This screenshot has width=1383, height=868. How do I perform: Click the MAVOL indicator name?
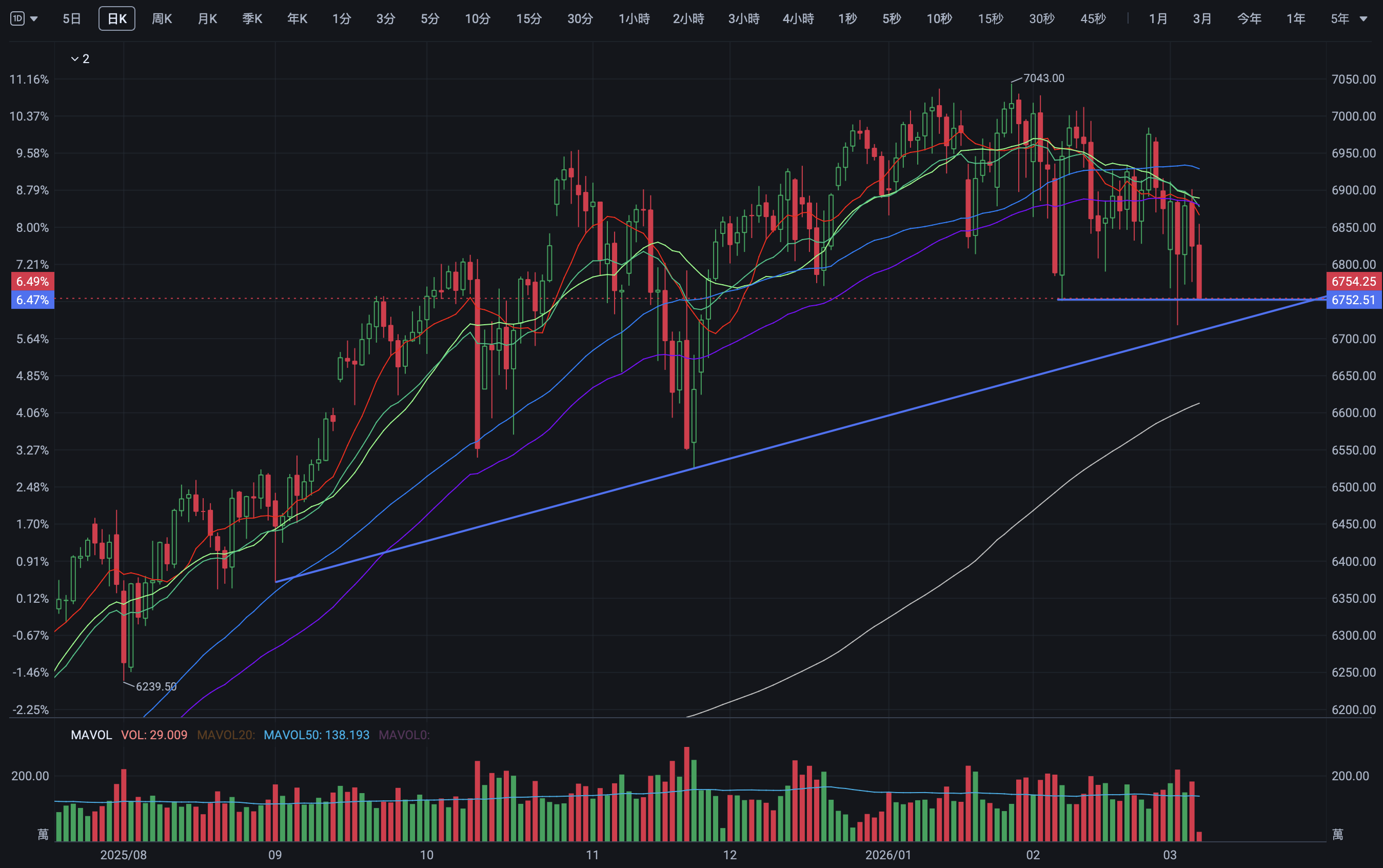tap(91, 735)
